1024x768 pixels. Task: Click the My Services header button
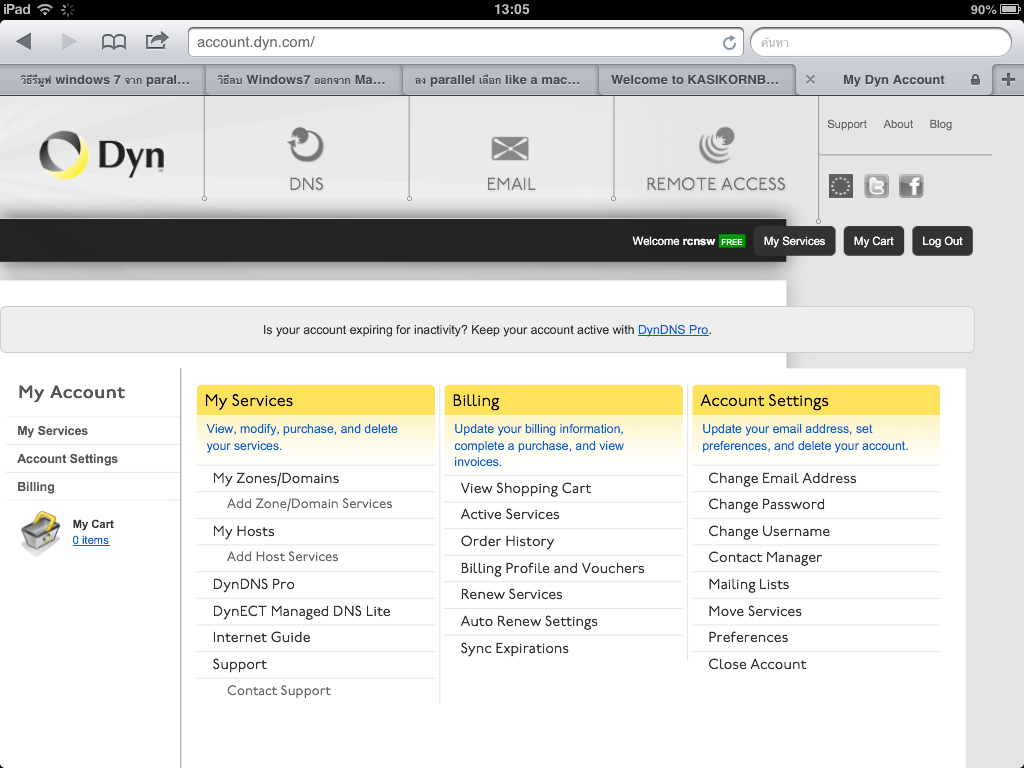pyautogui.click(x=794, y=241)
